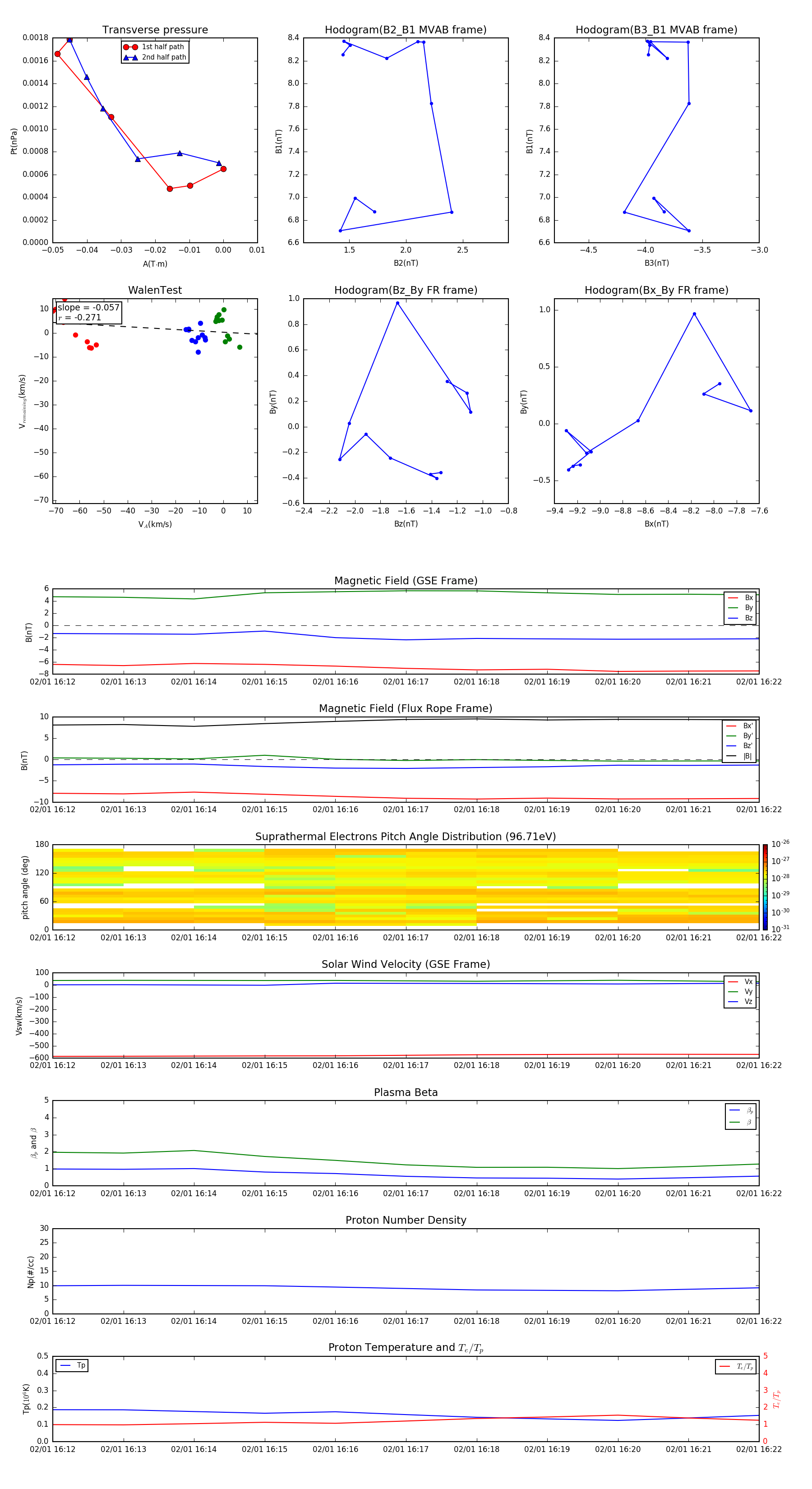This screenshot has width=812, height=1489.
Task: Click the 'Vremaining(km/s)' y-axis label
Action: point(22,401)
